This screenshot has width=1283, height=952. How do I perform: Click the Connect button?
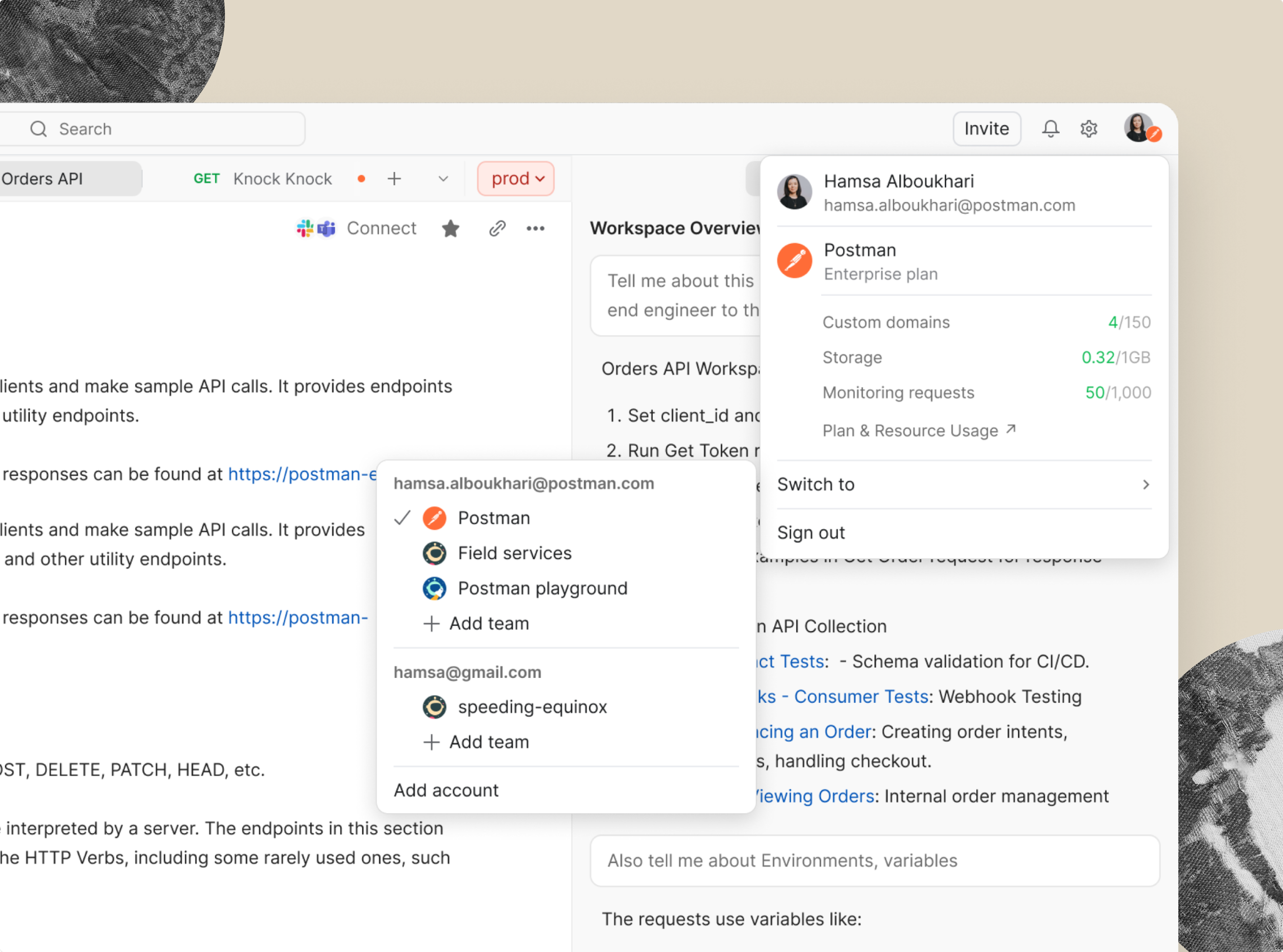click(381, 228)
